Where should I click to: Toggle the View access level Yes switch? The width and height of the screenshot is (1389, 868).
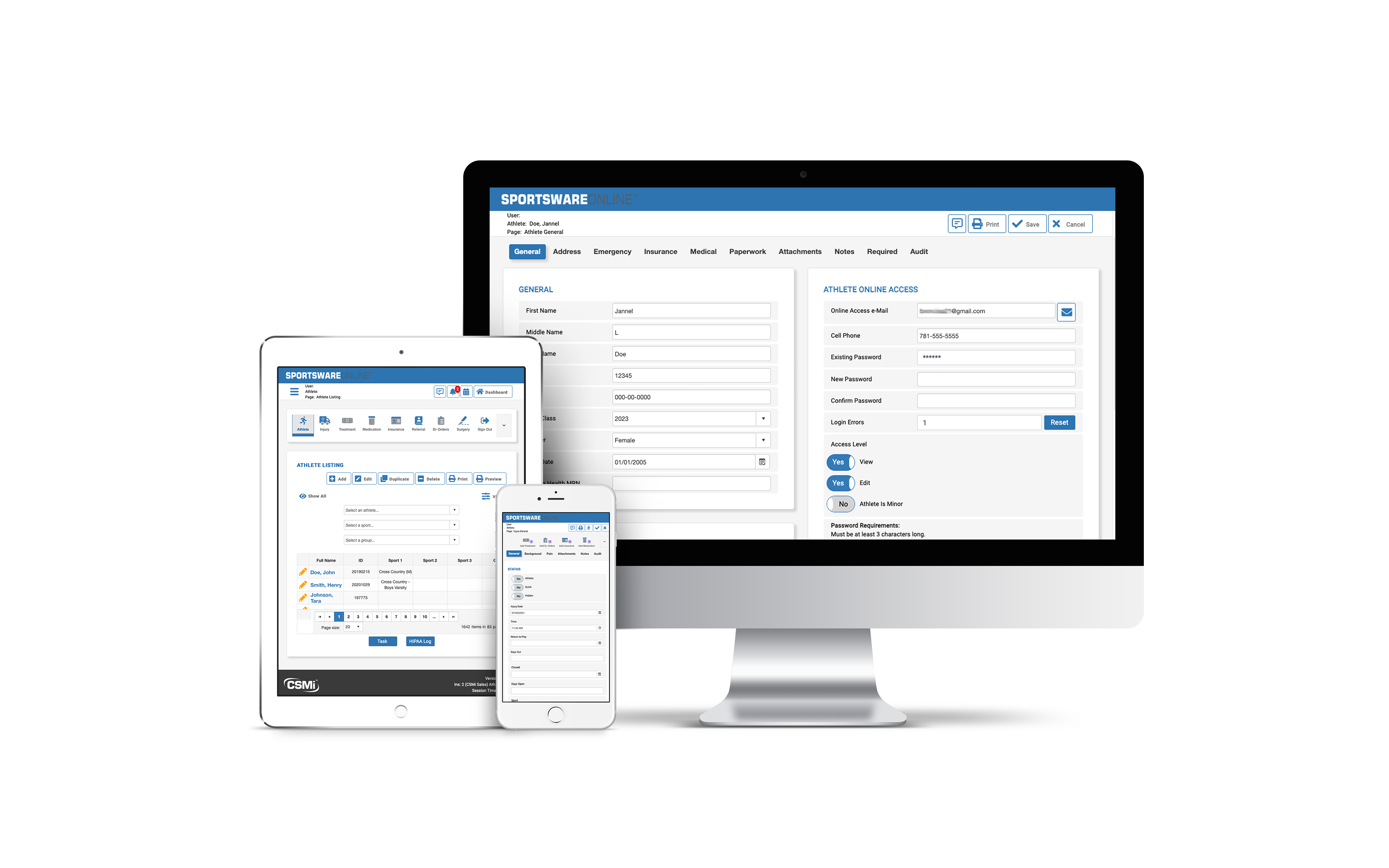(840, 461)
